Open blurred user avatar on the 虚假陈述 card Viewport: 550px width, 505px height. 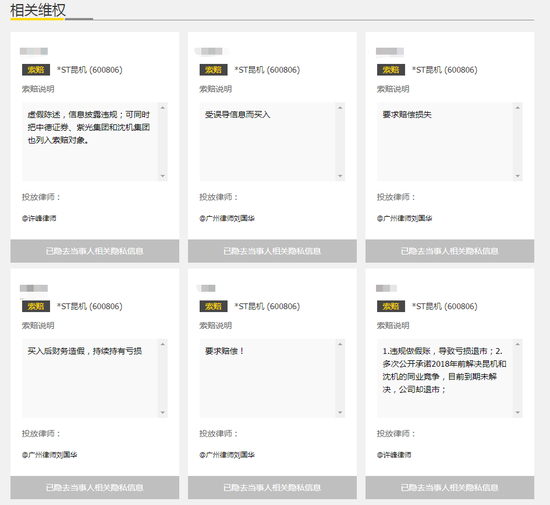[x=34, y=52]
